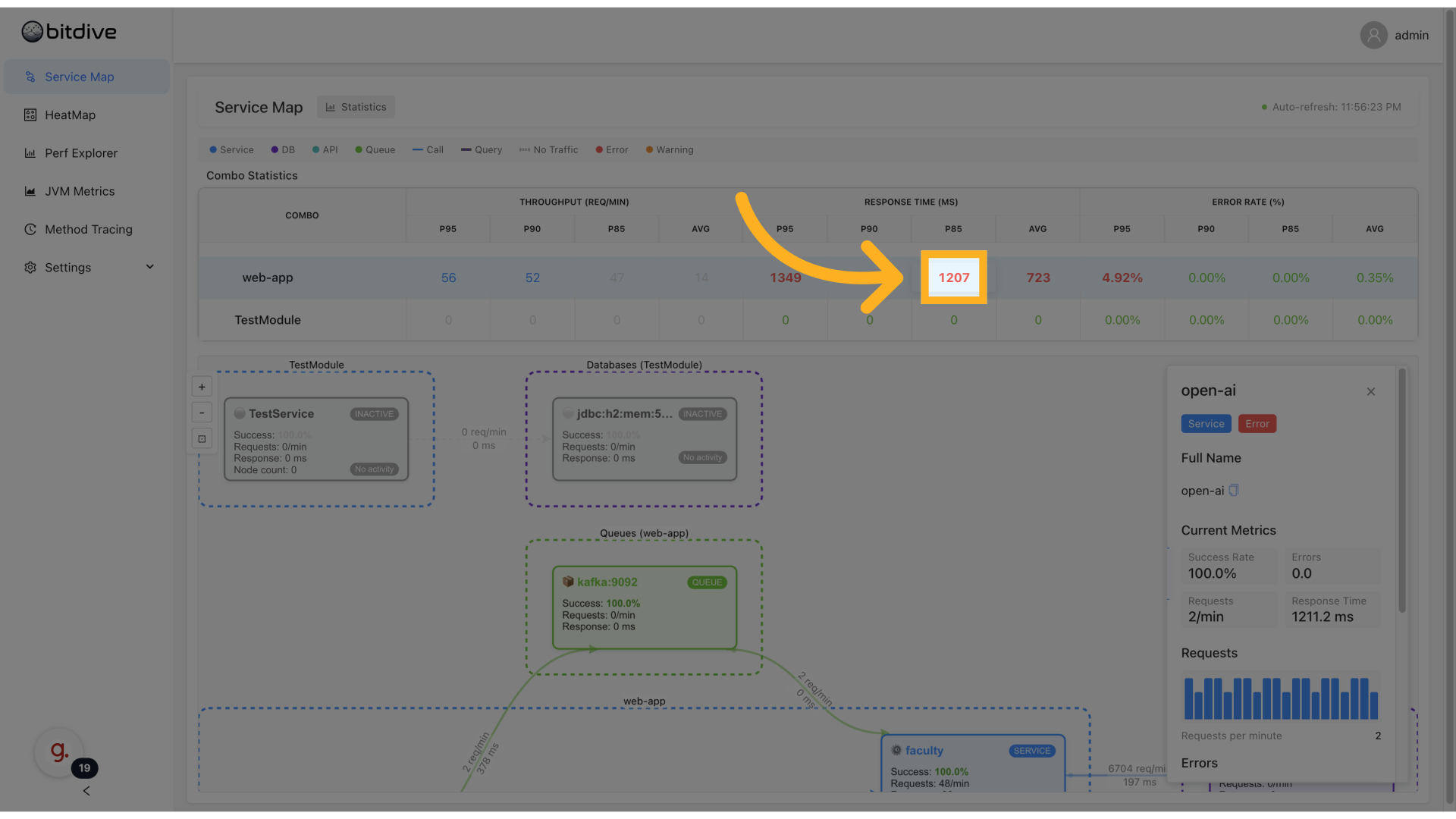The width and height of the screenshot is (1456, 819).
Task: Open Method Tracing from sidebar
Action: point(86,229)
